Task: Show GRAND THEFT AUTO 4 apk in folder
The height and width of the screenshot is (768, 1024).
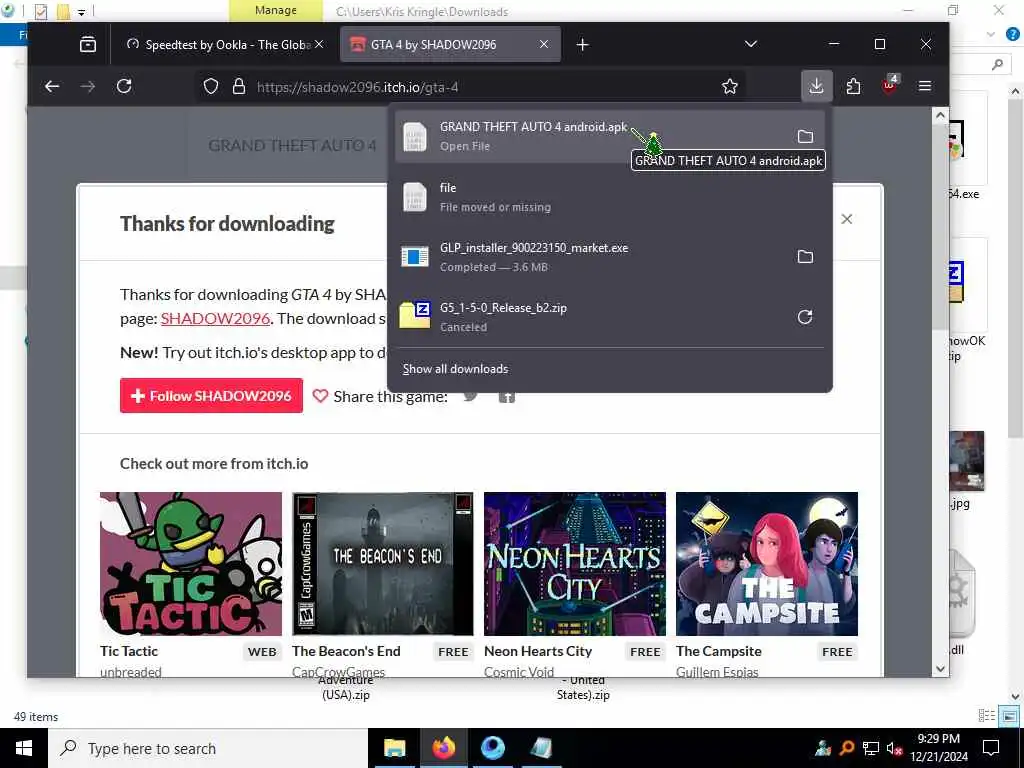Action: 805,136
